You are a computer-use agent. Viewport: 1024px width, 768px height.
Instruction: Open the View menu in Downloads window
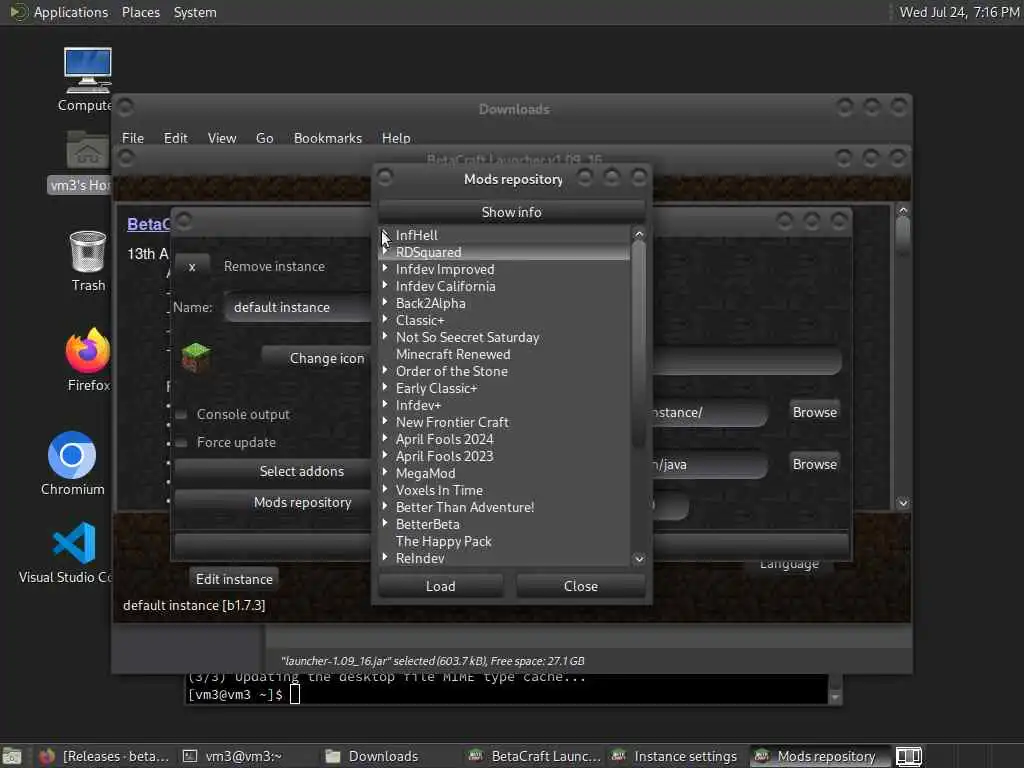tap(221, 138)
